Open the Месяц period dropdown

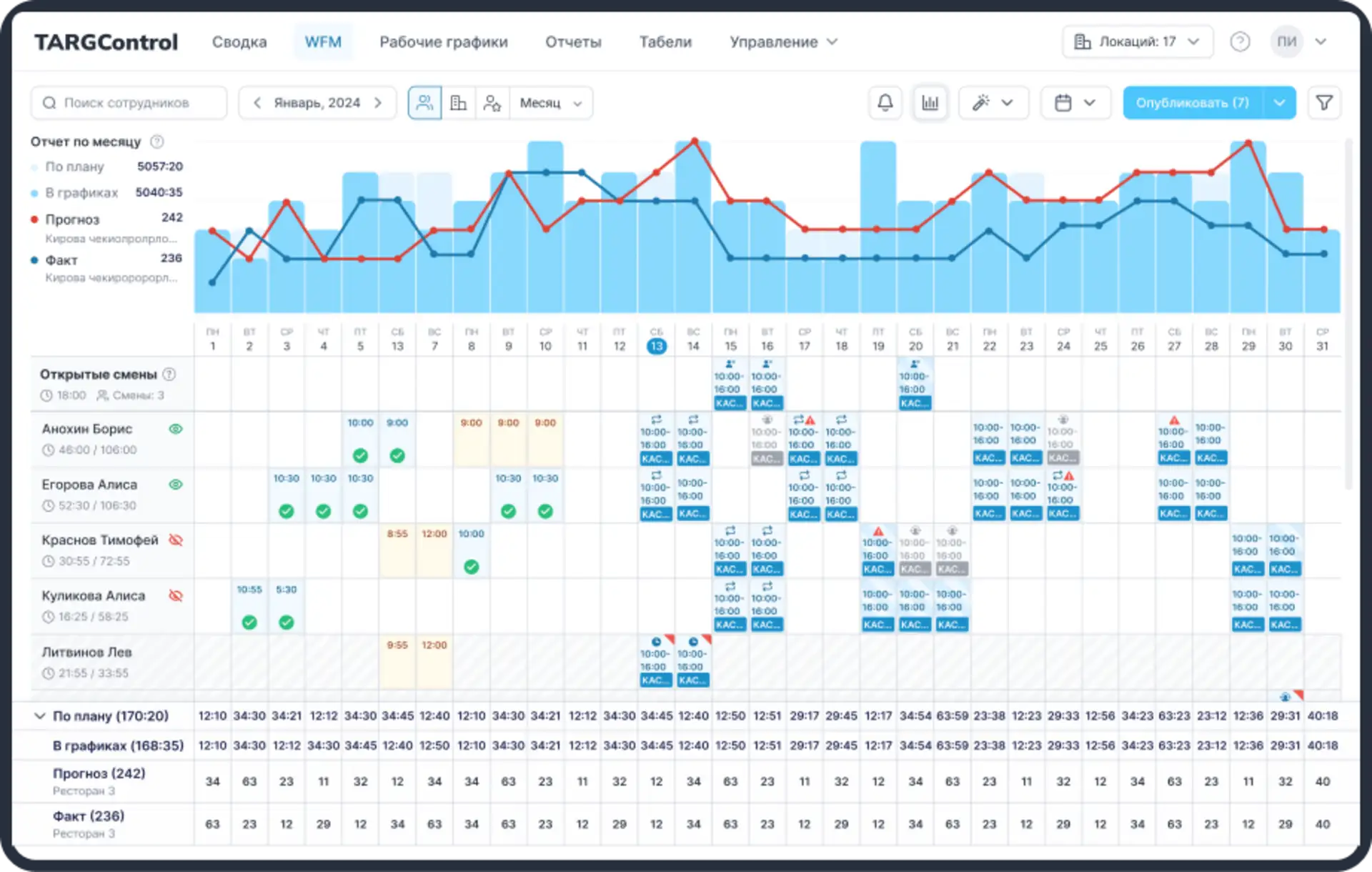click(x=551, y=103)
